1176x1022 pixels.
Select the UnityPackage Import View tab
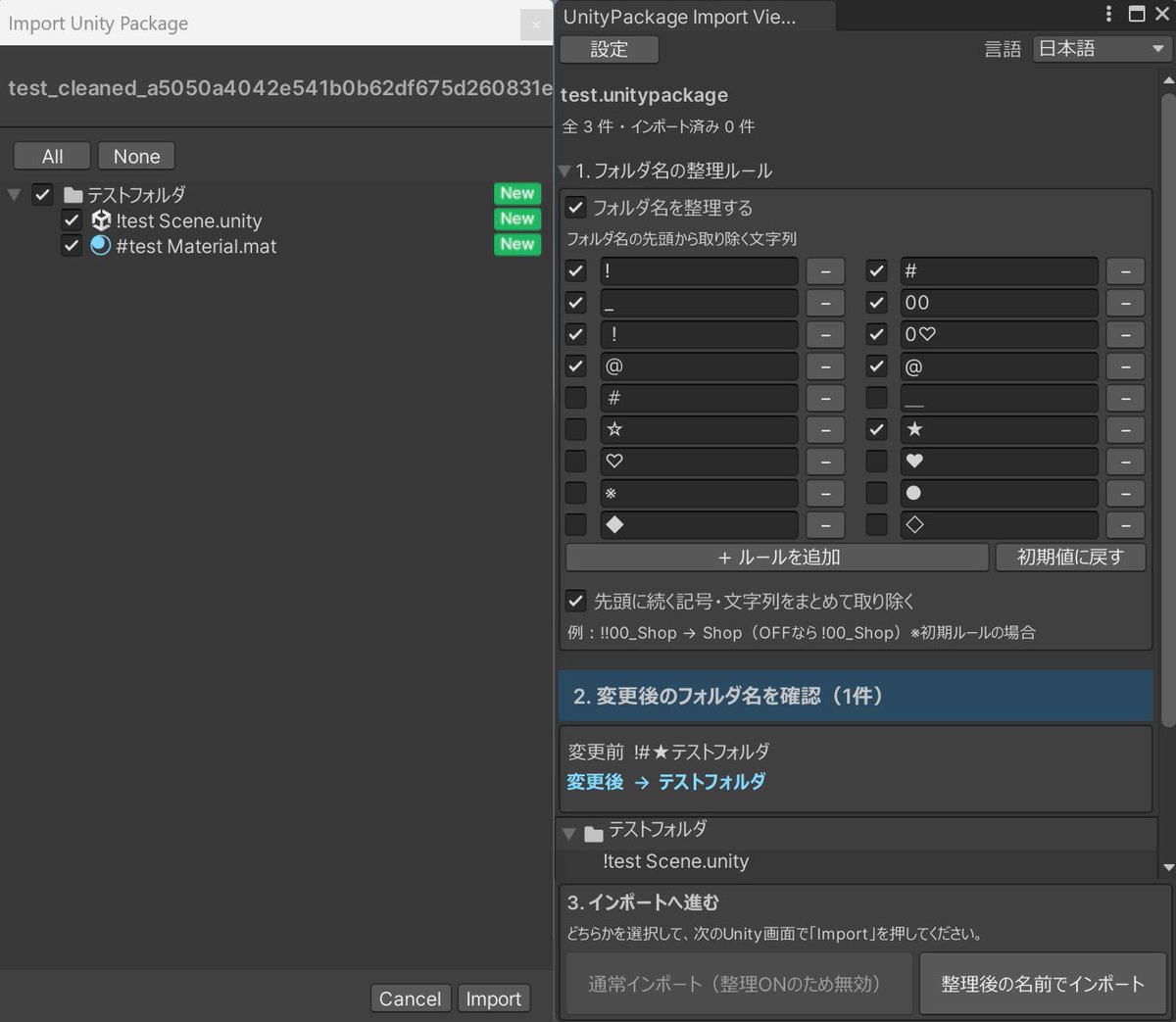point(694,17)
